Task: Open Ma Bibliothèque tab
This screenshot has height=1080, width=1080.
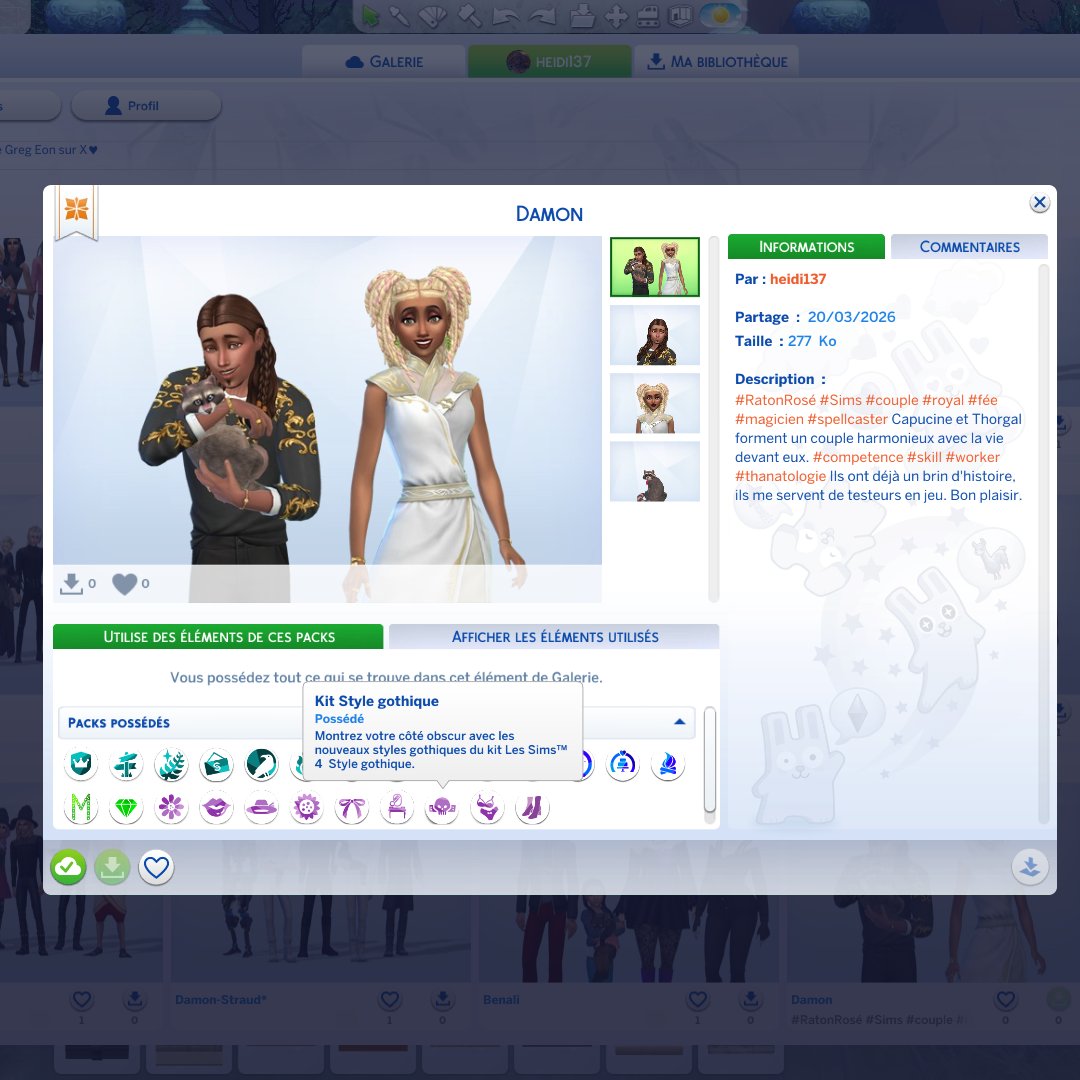Action: [x=716, y=62]
